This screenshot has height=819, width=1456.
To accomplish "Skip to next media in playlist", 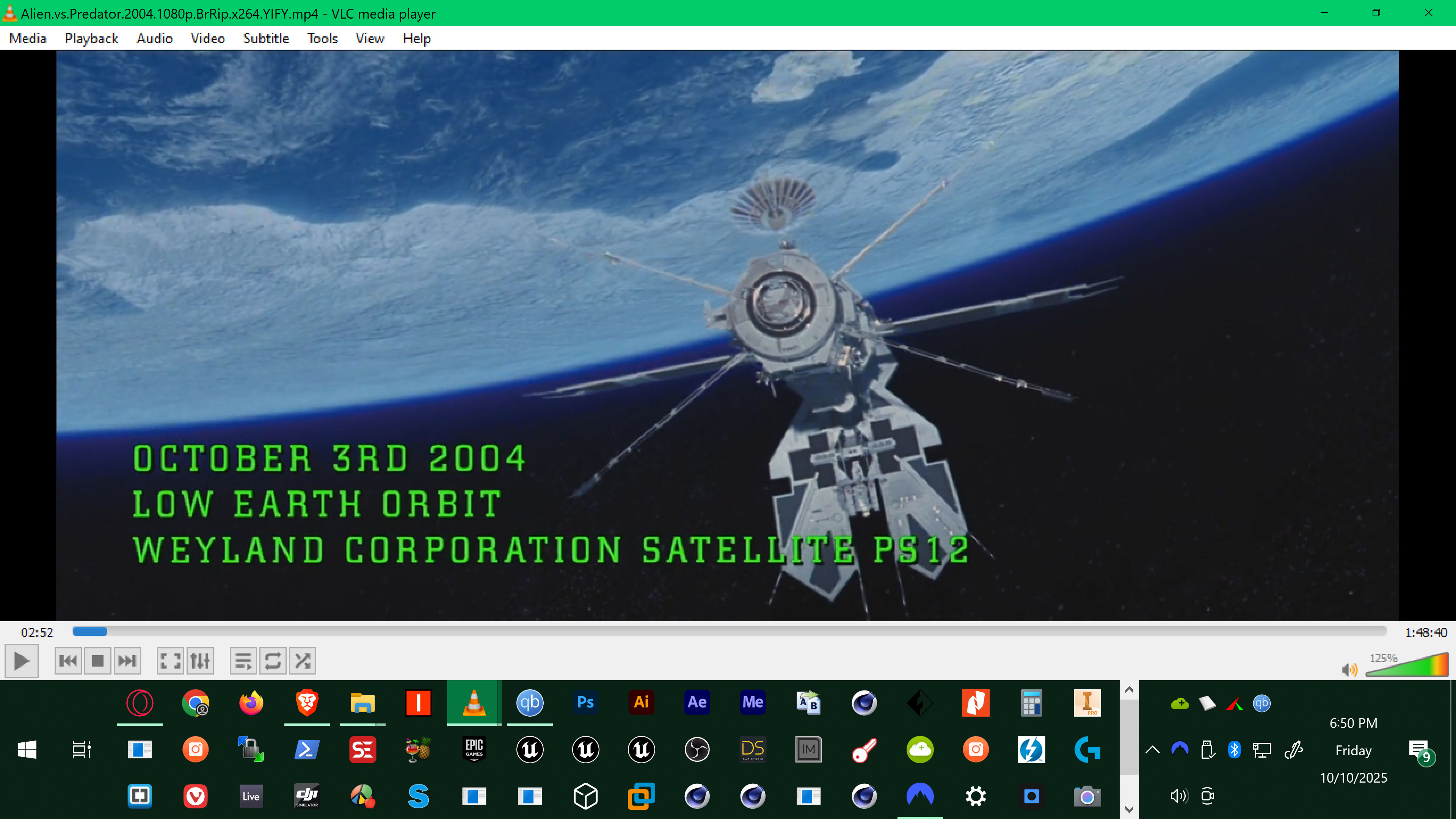I will coord(127,661).
